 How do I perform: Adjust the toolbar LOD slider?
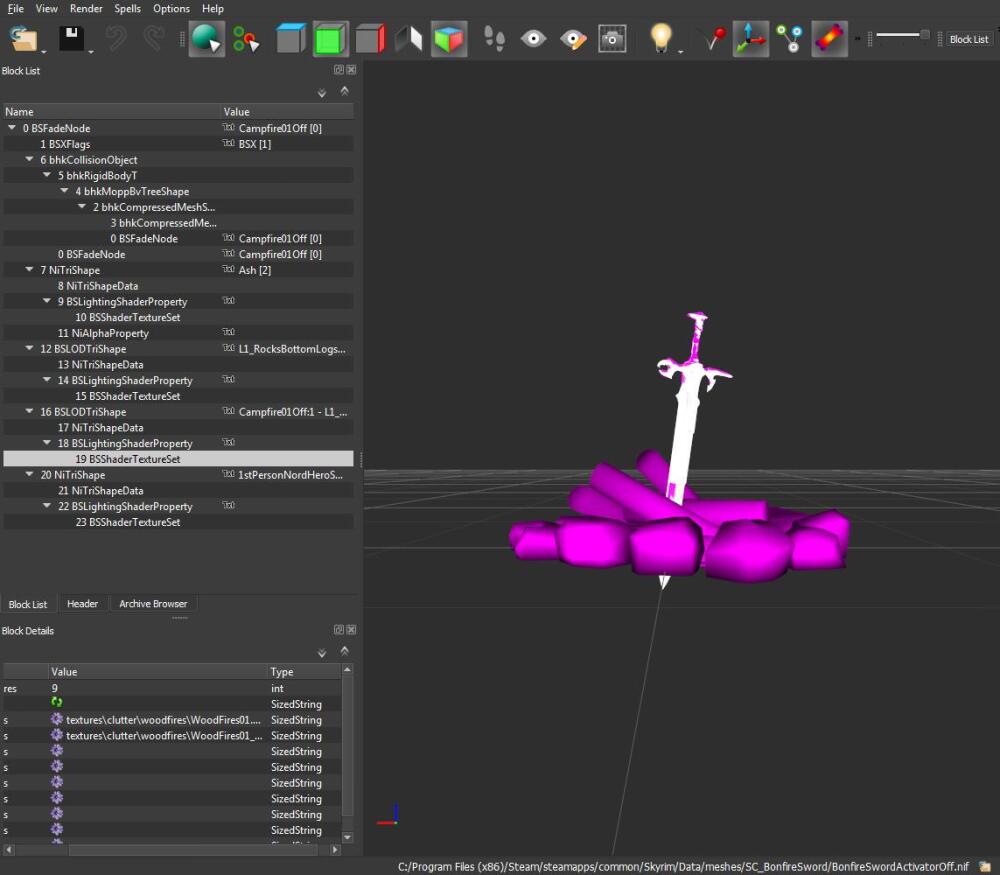[x=902, y=34]
